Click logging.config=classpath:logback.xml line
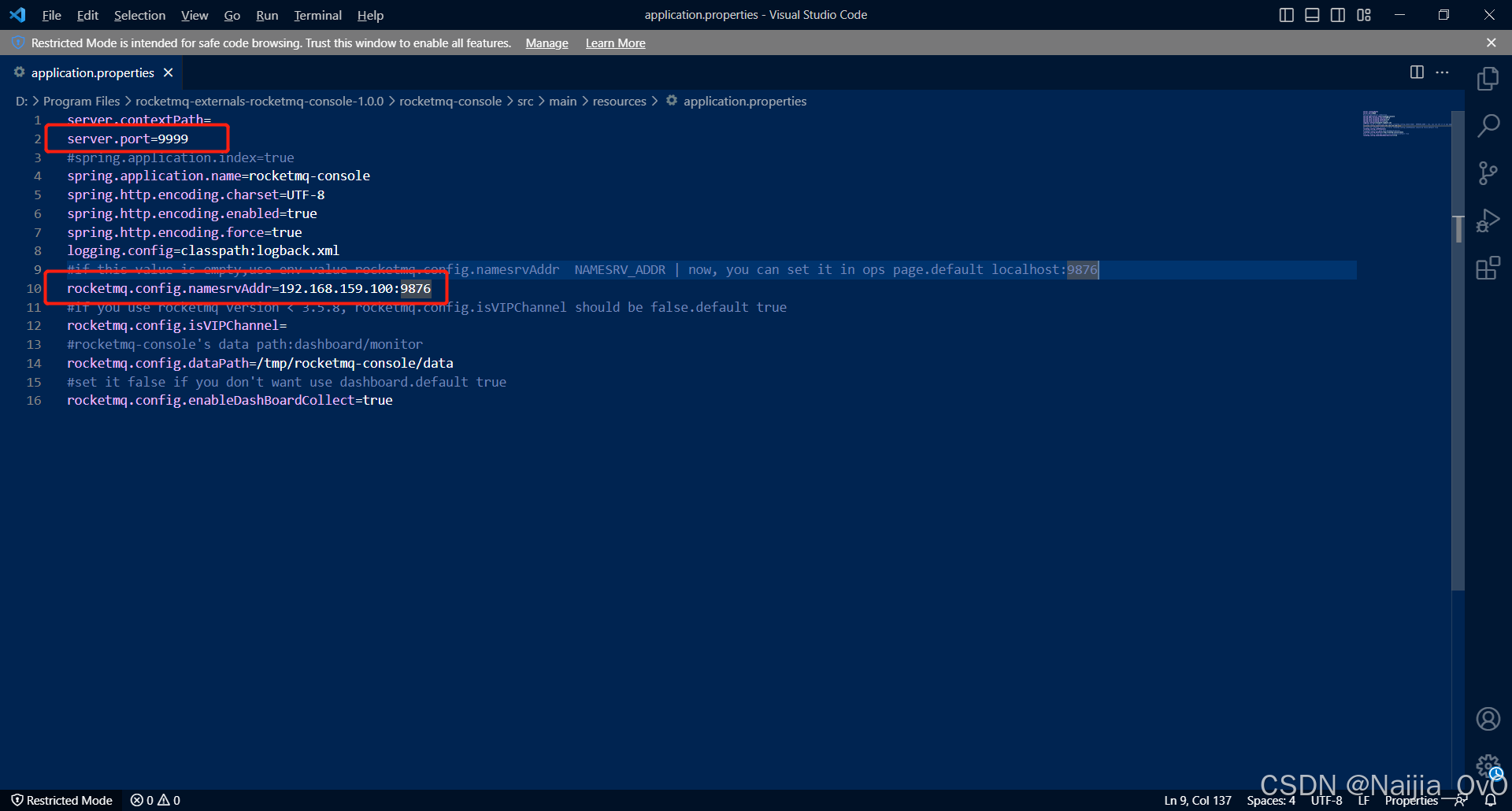The image size is (1512, 811). pyautogui.click(x=203, y=250)
